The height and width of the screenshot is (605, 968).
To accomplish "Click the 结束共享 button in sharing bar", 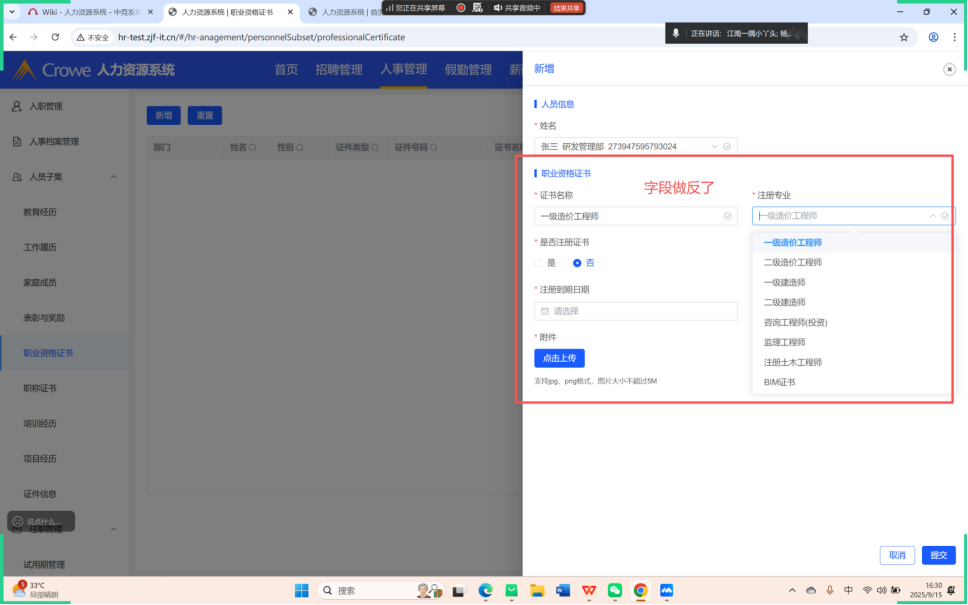I will click(566, 8).
